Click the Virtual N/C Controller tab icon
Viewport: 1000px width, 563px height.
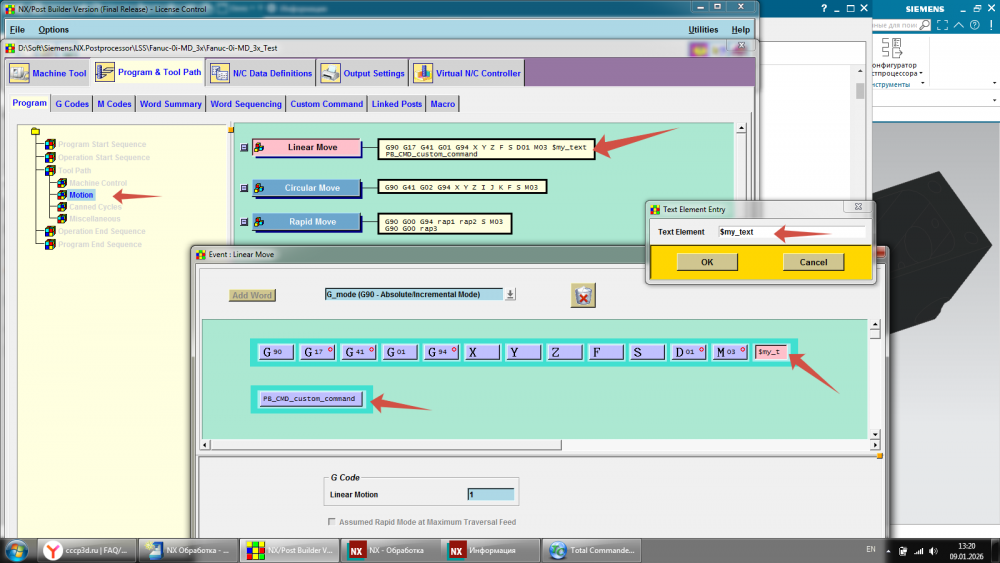pos(424,73)
